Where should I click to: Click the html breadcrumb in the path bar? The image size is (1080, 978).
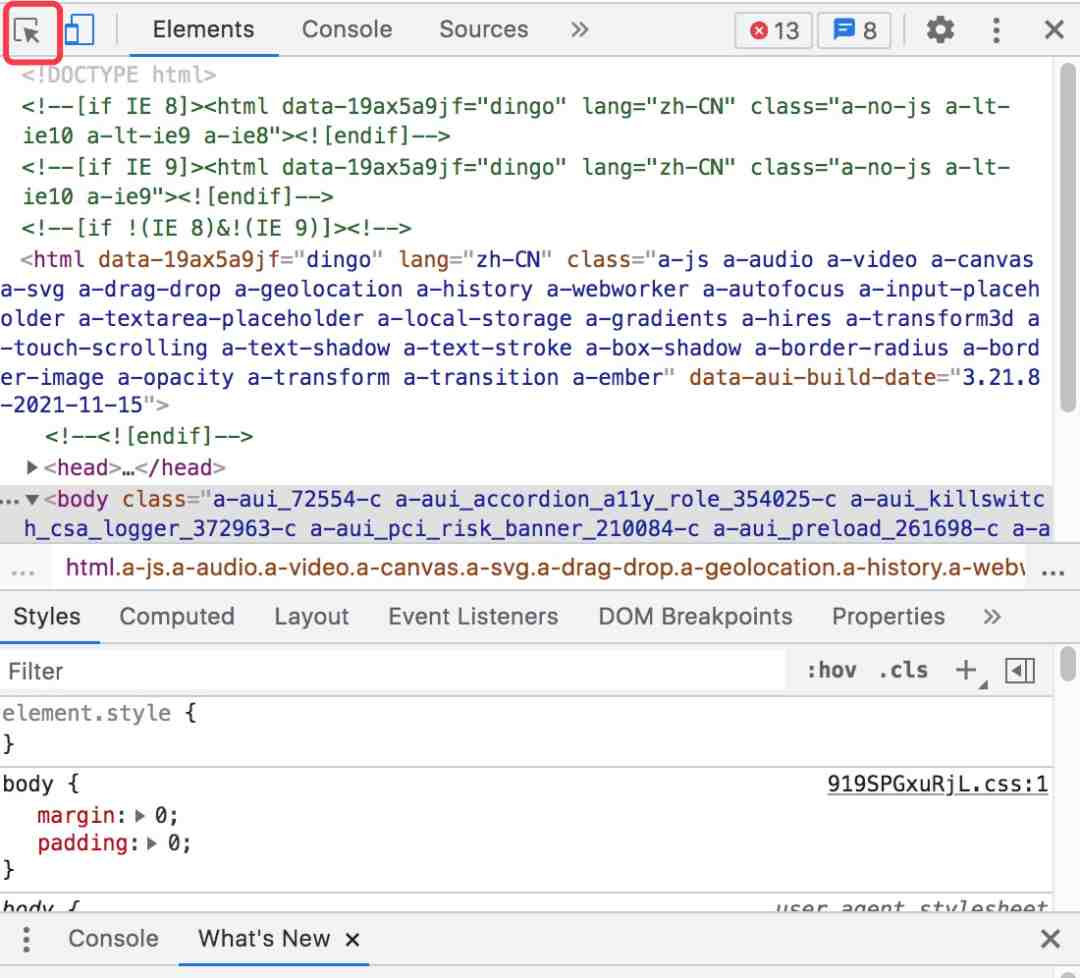tap(544, 568)
